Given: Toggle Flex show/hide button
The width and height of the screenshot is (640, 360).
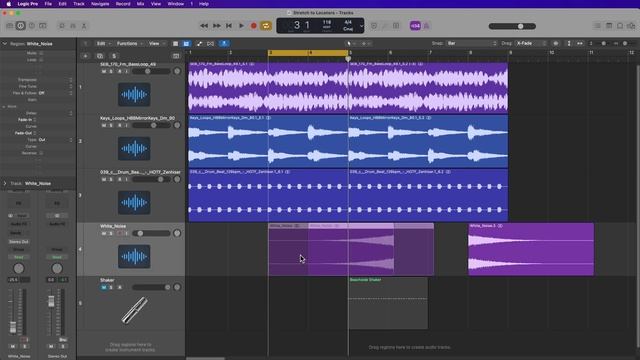Looking at the screenshot, I should pos(211,43).
